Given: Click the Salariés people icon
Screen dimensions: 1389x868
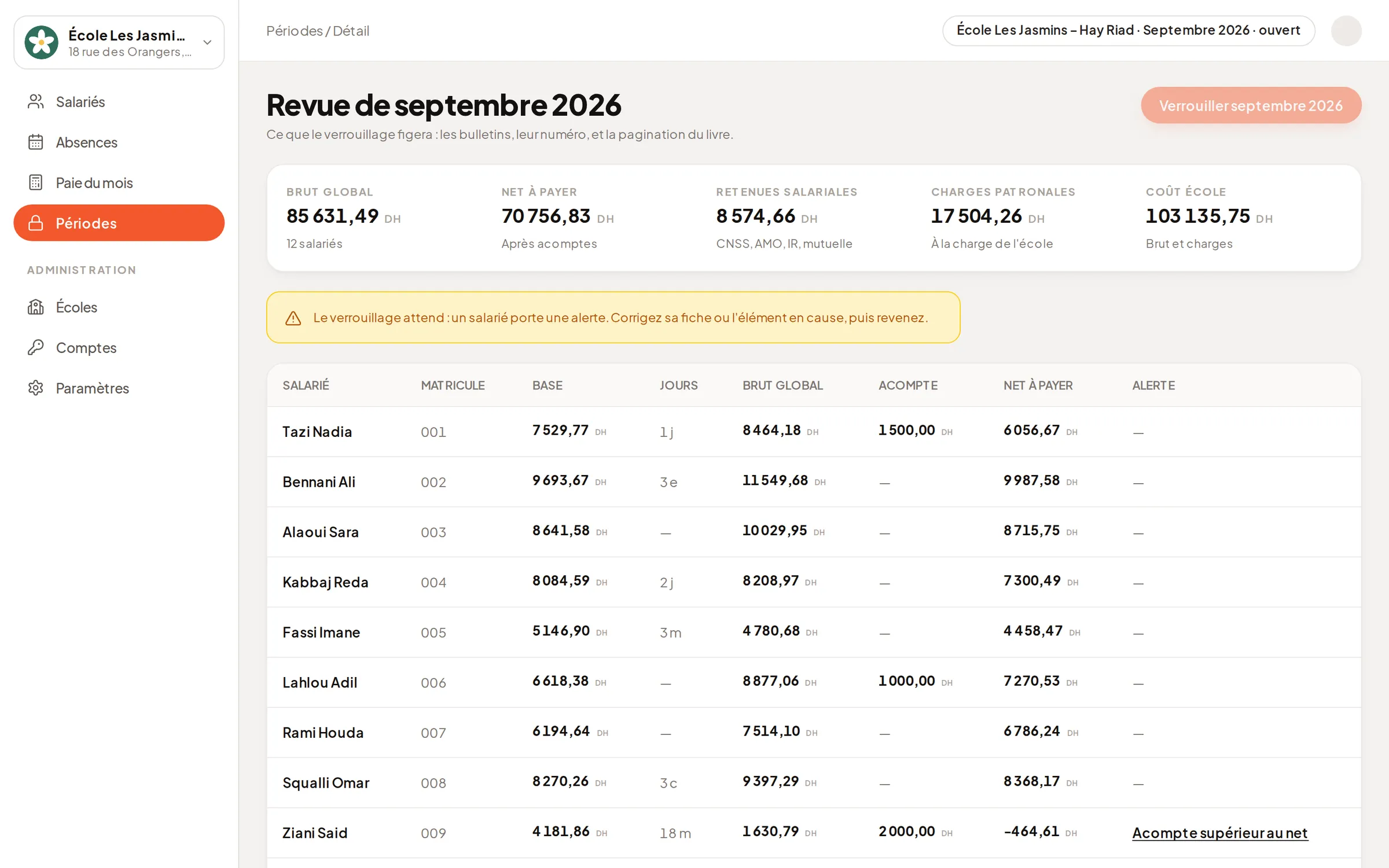Looking at the screenshot, I should click(x=36, y=102).
